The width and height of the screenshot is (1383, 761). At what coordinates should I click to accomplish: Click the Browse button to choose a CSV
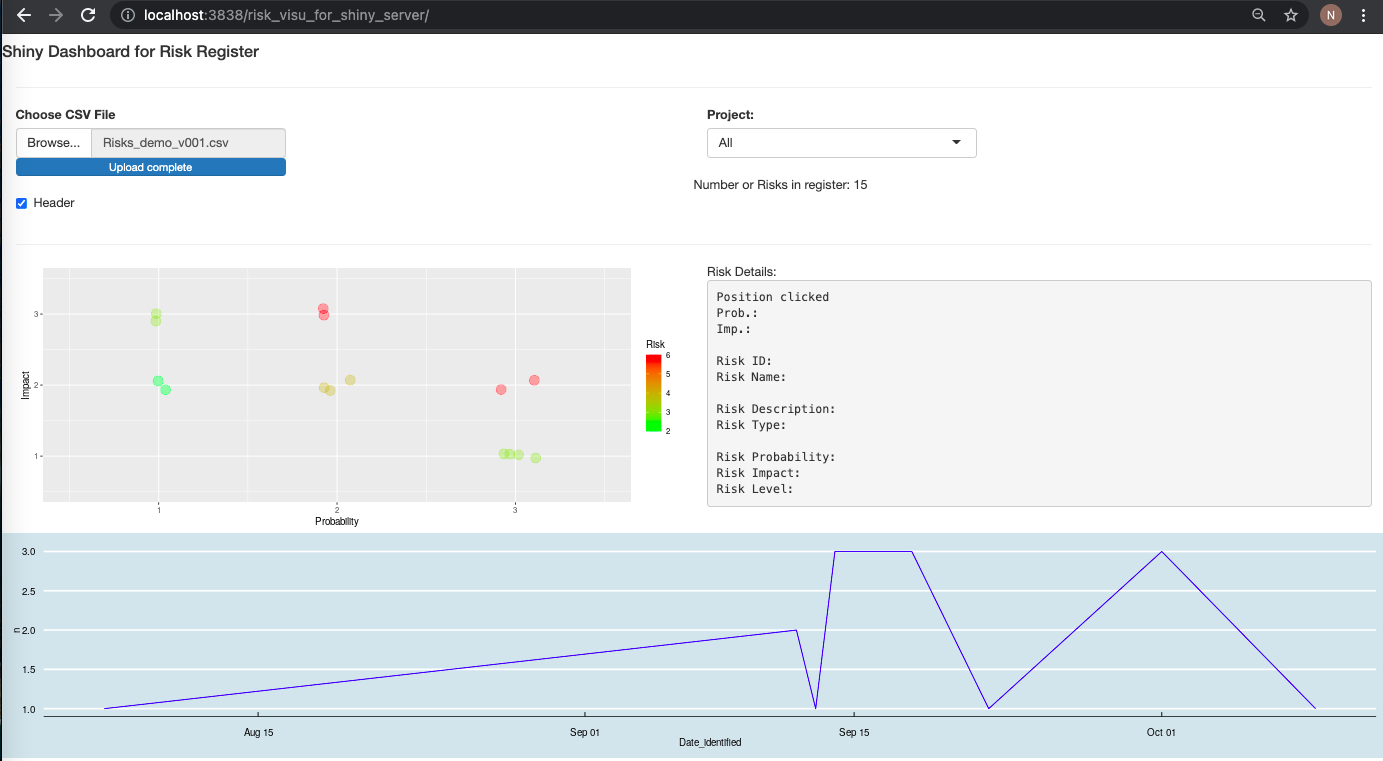[x=53, y=142]
